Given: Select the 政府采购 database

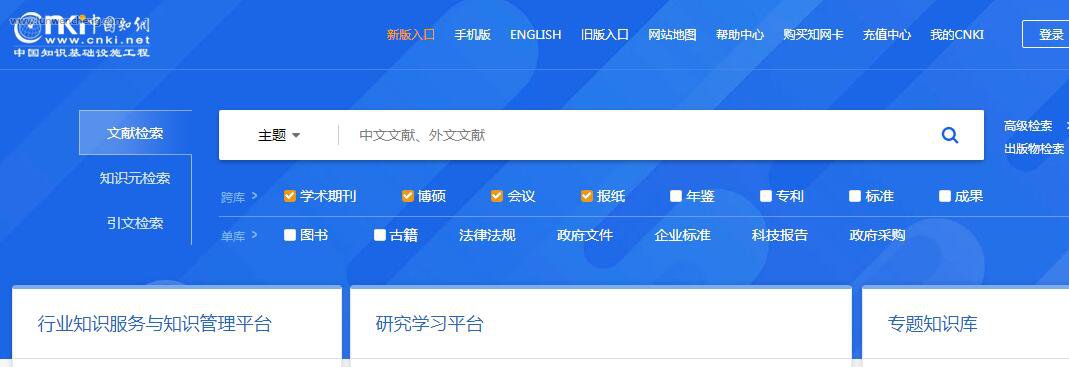Looking at the screenshot, I should coord(877,235).
